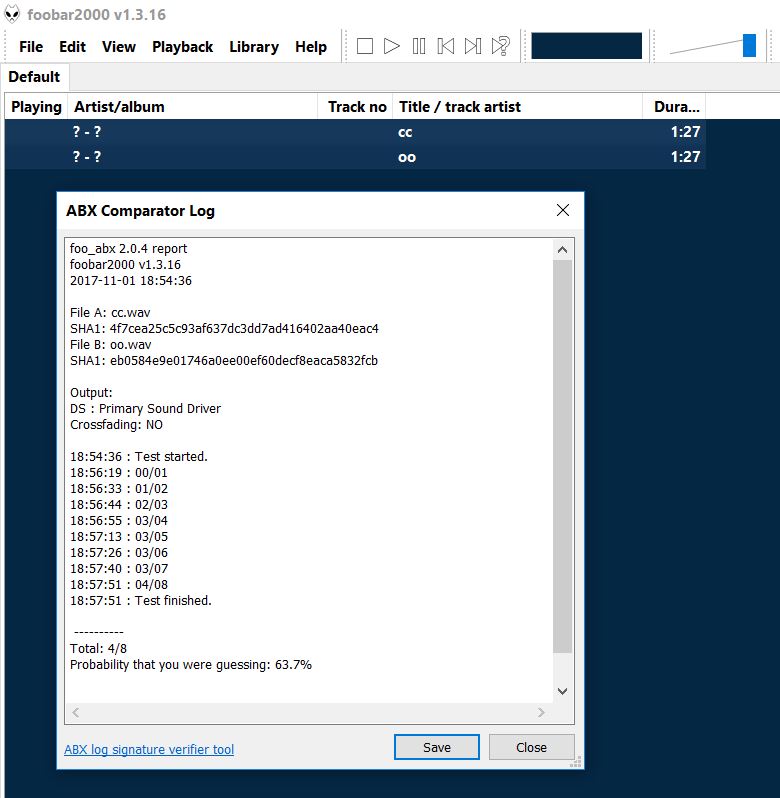Open ABX log signature verifier tool link
Screen dimensions: 780x798
(149, 749)
